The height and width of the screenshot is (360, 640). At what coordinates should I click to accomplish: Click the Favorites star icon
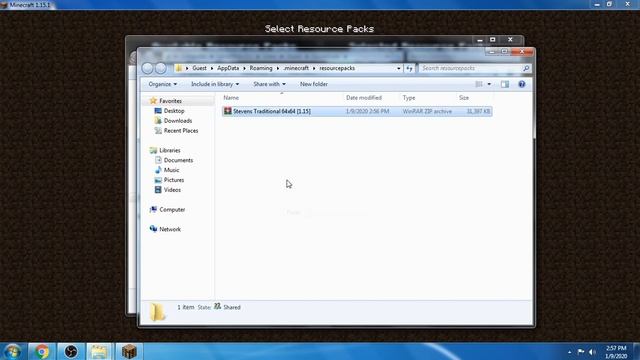click(153, 100)
